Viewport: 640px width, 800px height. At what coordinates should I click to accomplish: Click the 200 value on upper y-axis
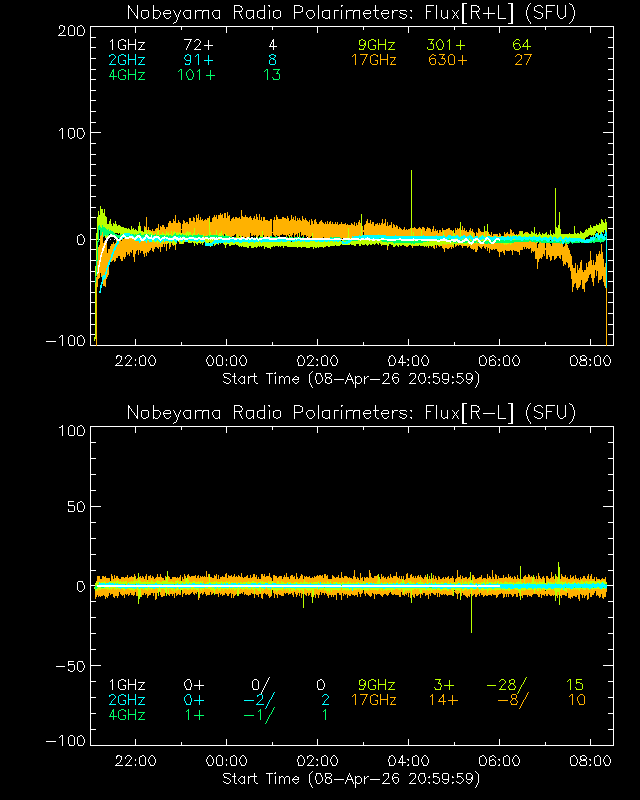70,31
